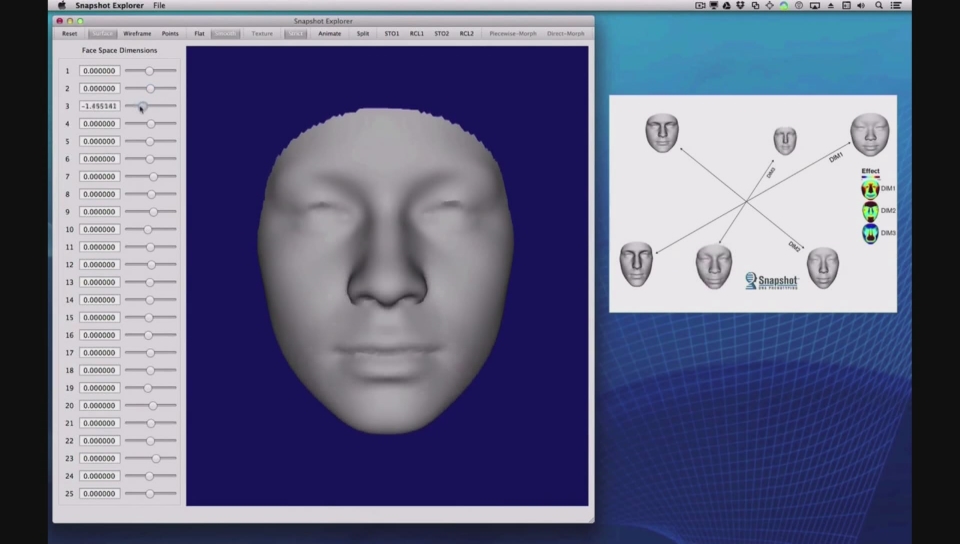The height and width of the screenshot is (544, 960).
Task: Click the Spotlight search magnifier icon
Action: pos(879,5)
